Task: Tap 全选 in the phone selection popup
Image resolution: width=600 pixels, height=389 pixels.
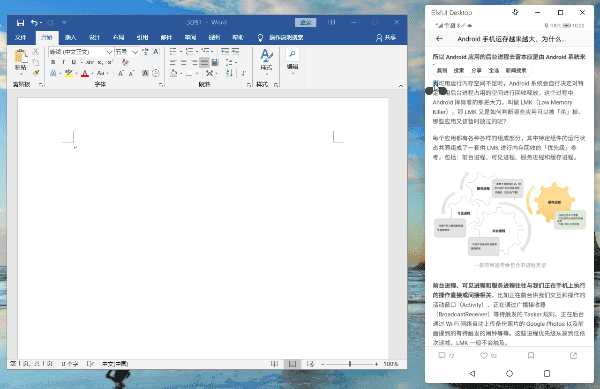Action: tap(494, 70)
